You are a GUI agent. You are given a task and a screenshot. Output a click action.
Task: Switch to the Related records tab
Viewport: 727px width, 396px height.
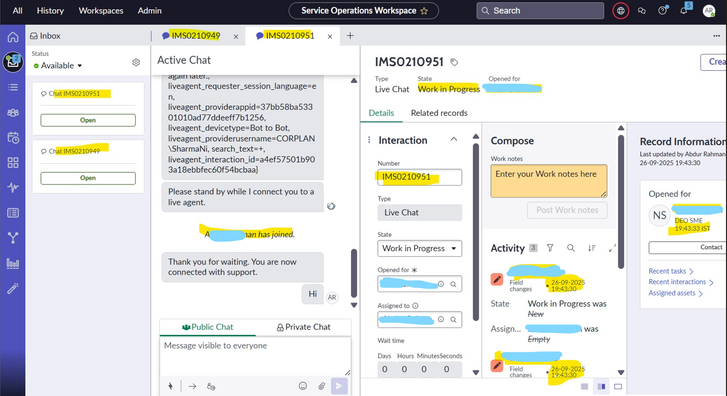(x=439, y=113)
